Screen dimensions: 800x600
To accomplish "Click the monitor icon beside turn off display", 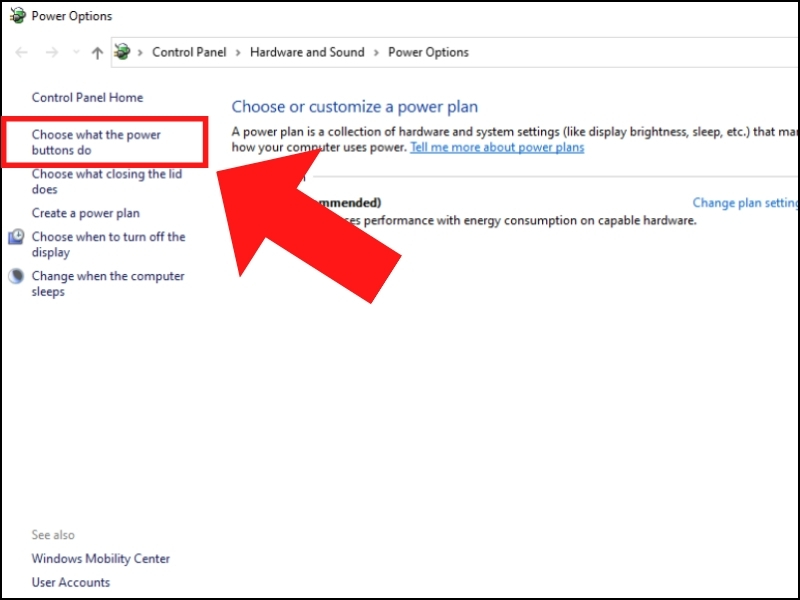I will tap(16, 237).
